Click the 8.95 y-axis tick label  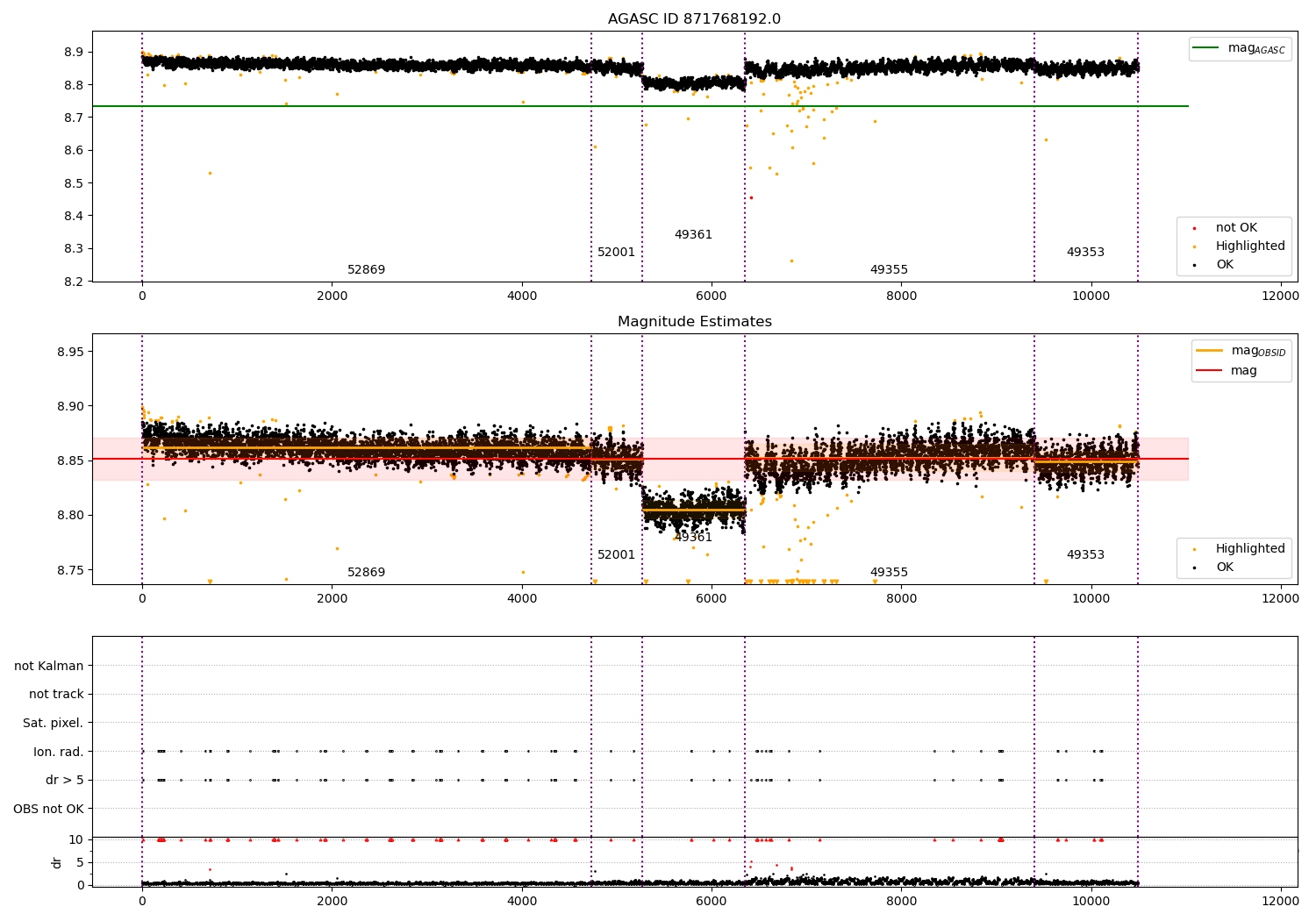[69, 352]
